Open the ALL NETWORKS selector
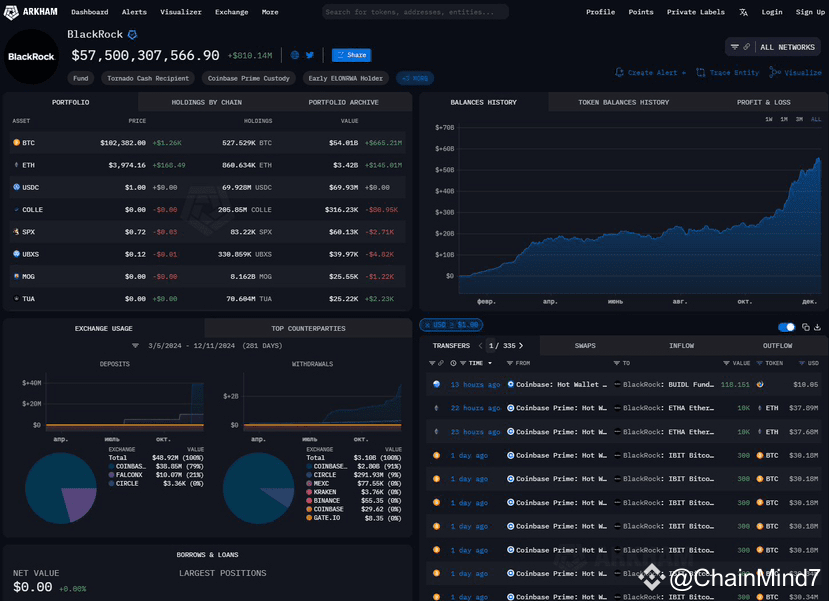Viewport: 829px width, 601px height. tap(787, 48)
